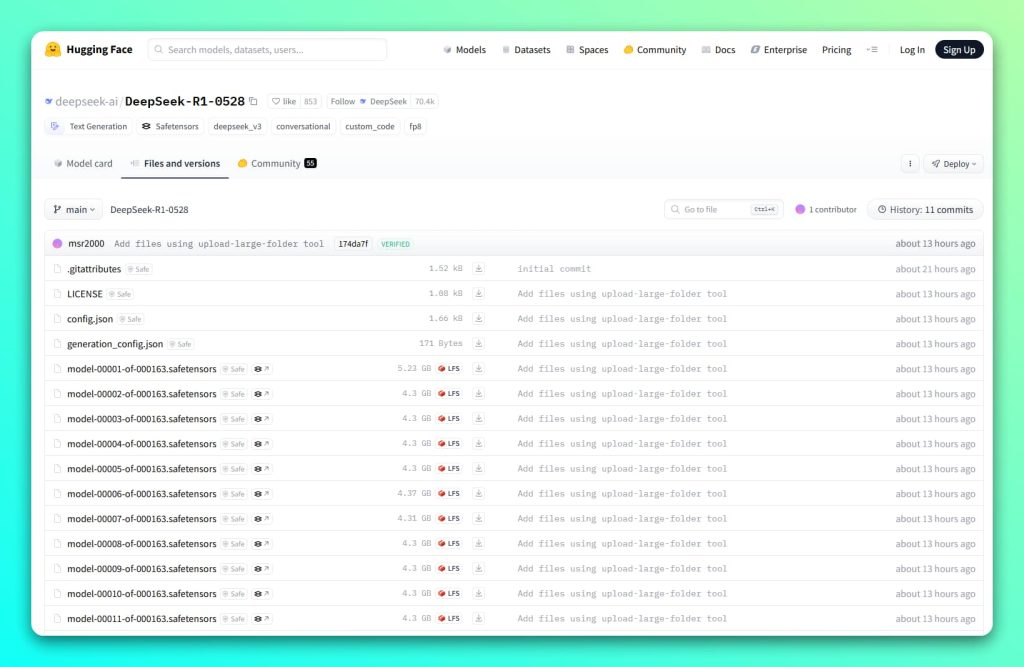The height and width of the screenshot is (667, 1024).
Task: Open the Pricing page
Action: (x=837, y=50)
